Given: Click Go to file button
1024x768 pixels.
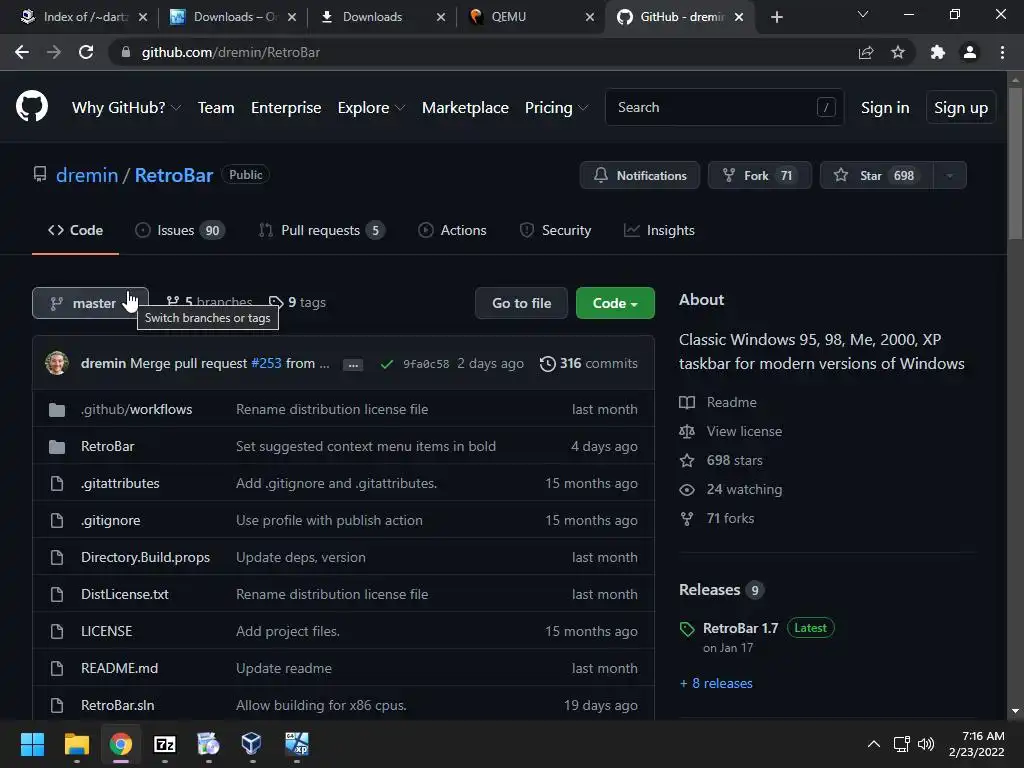Looking at the screenshot, I should (x=521, y=303).
